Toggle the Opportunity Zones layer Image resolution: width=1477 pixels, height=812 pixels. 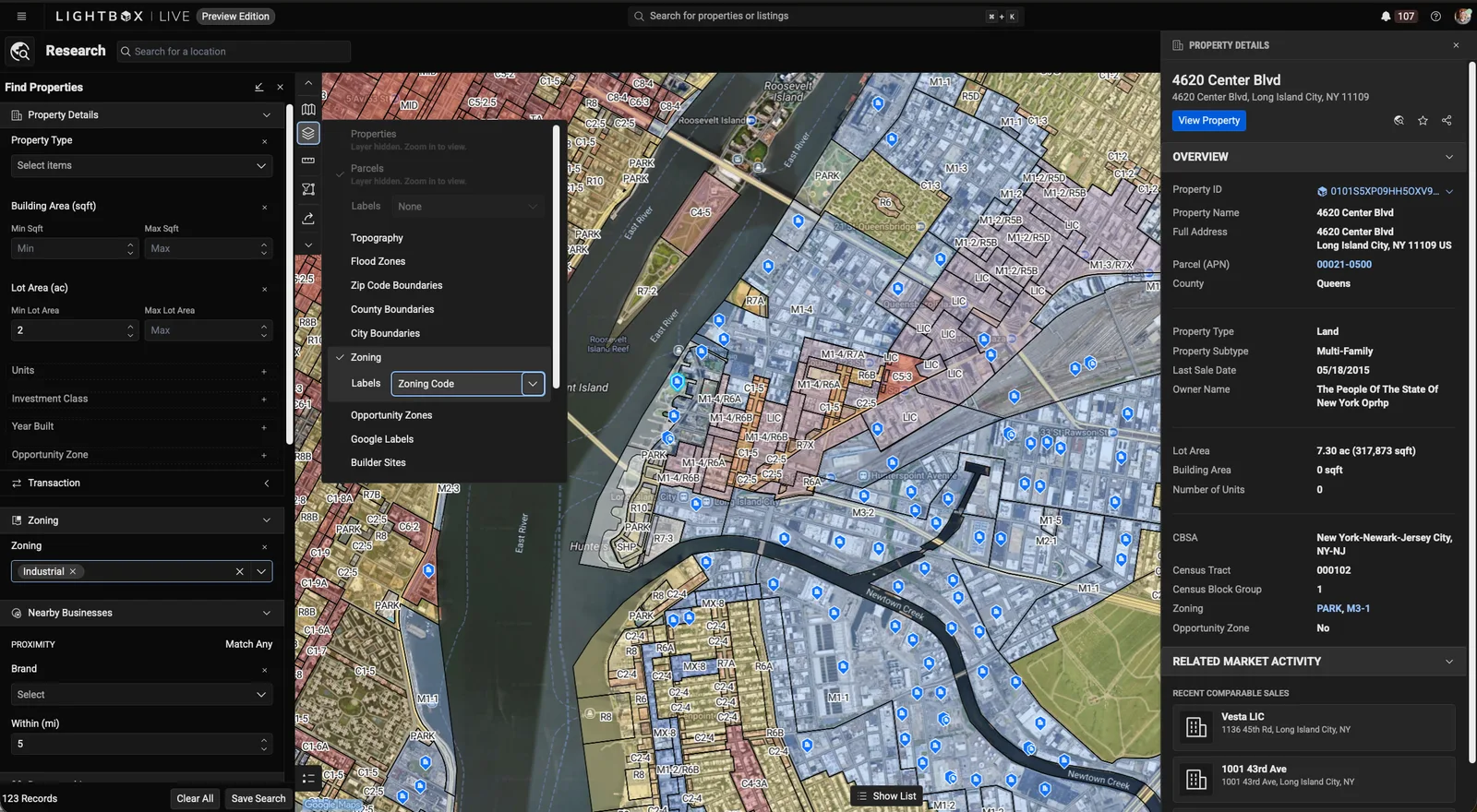tap(391, 415)
